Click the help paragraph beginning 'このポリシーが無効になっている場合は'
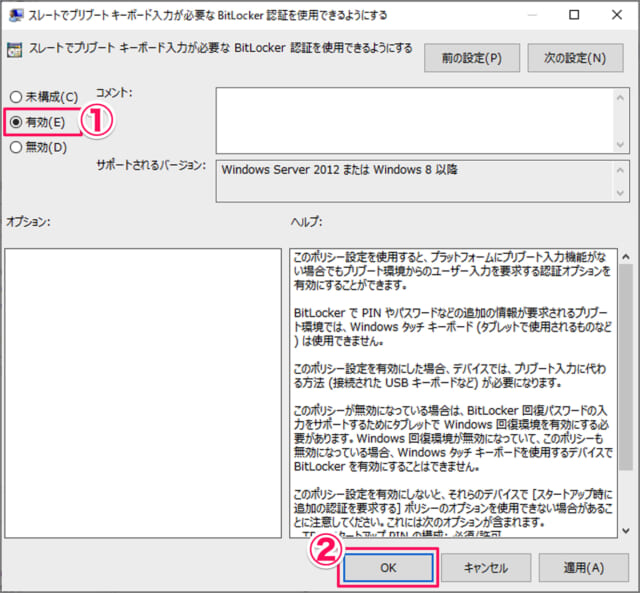The height and width of the screenshot is (593, 640). 452,438
